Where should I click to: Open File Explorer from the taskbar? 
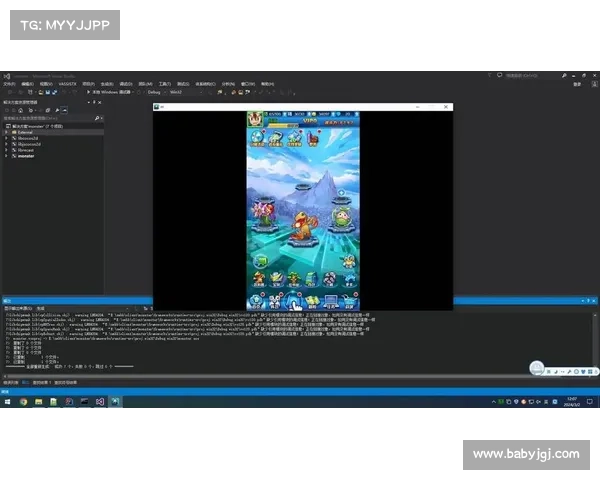(39, 402)
